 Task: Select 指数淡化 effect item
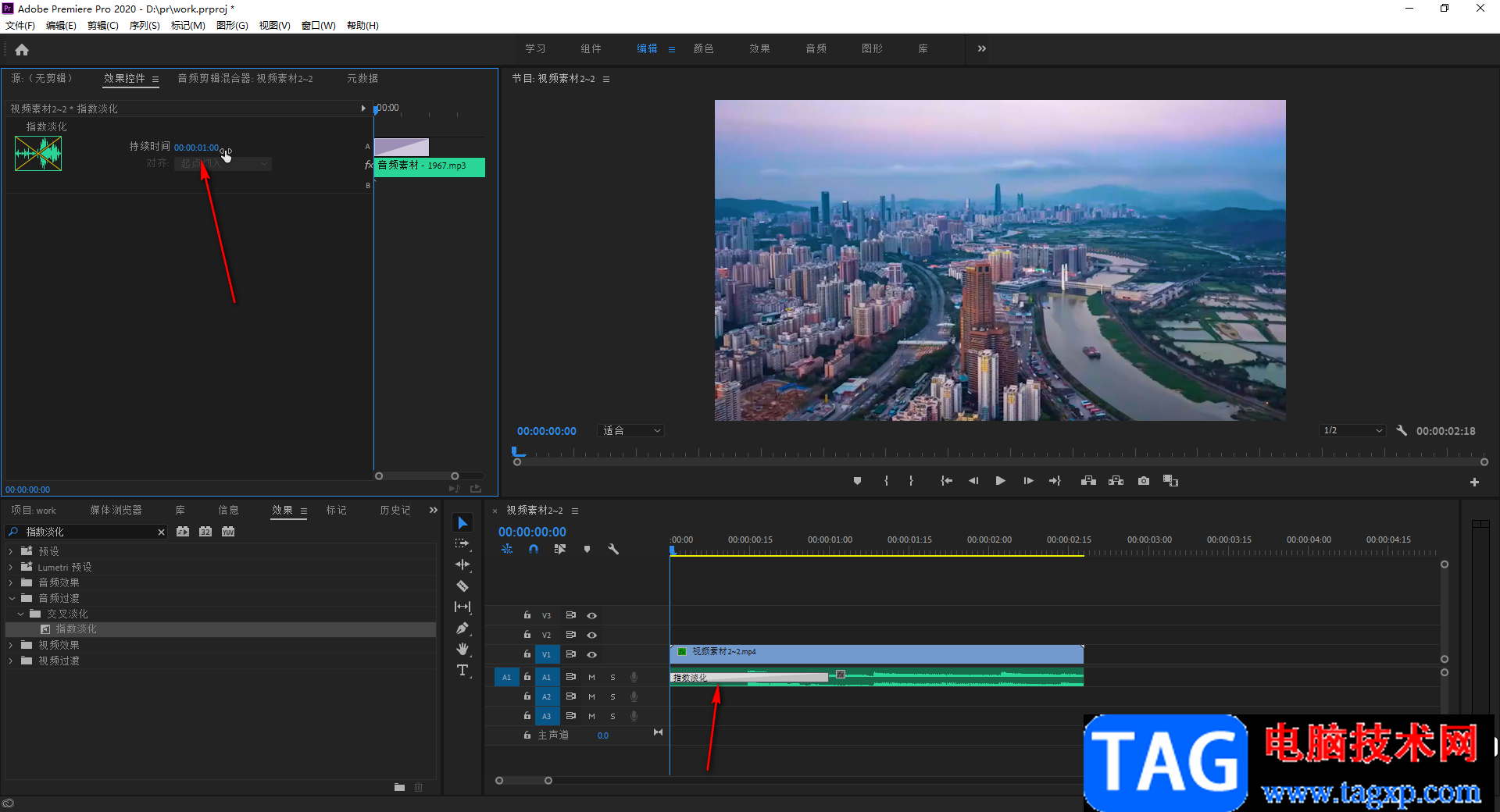[x=76, y=629]
